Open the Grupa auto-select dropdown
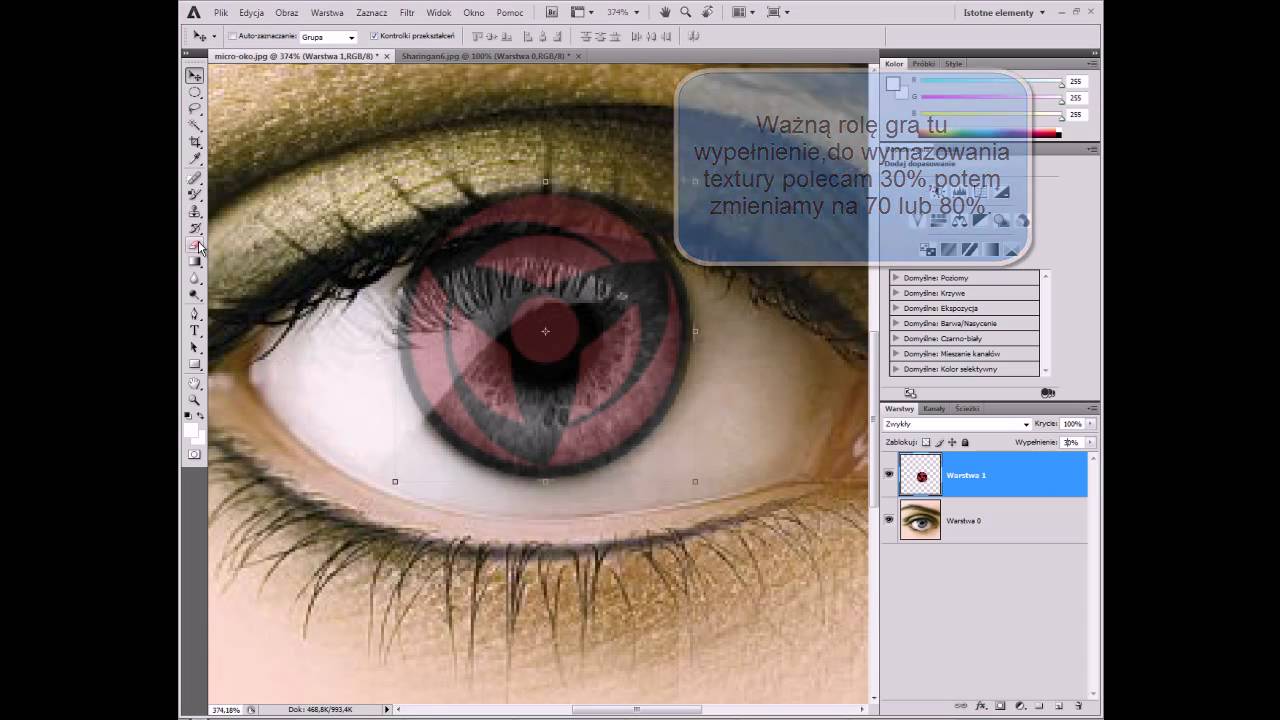 pos(328,37)
